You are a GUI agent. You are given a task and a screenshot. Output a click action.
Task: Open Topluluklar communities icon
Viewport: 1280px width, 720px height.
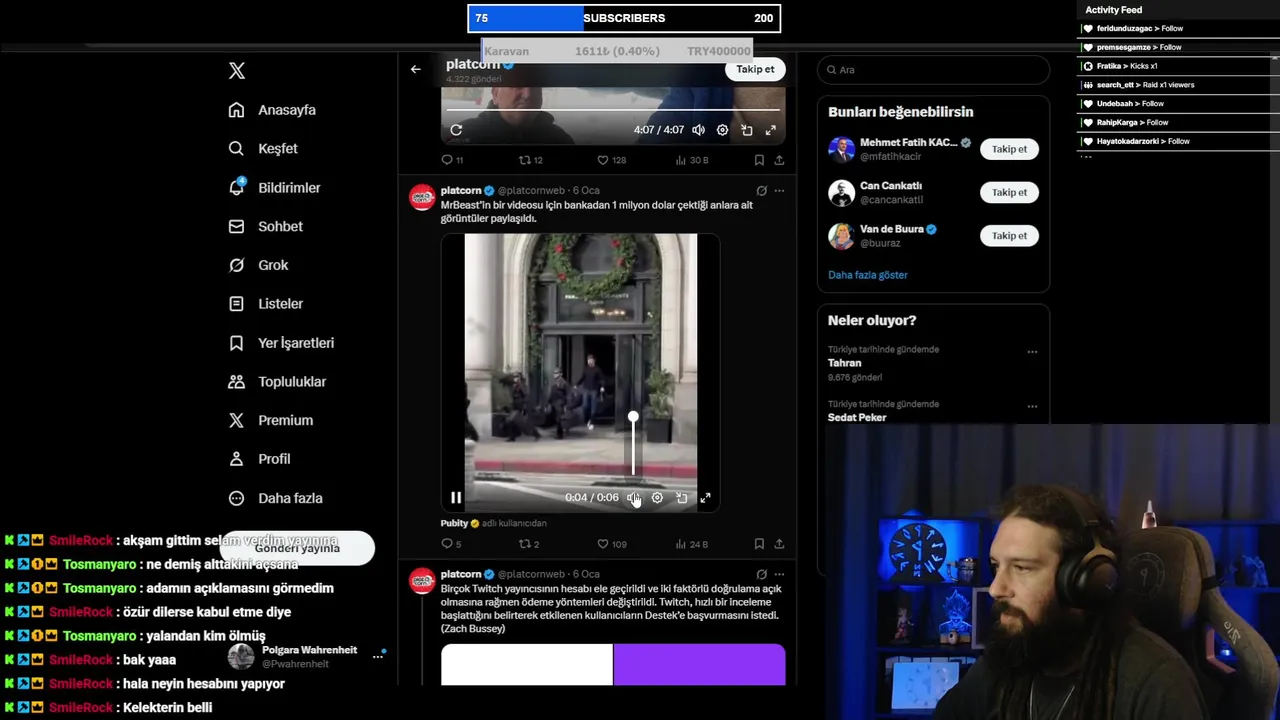coord(236,382)
